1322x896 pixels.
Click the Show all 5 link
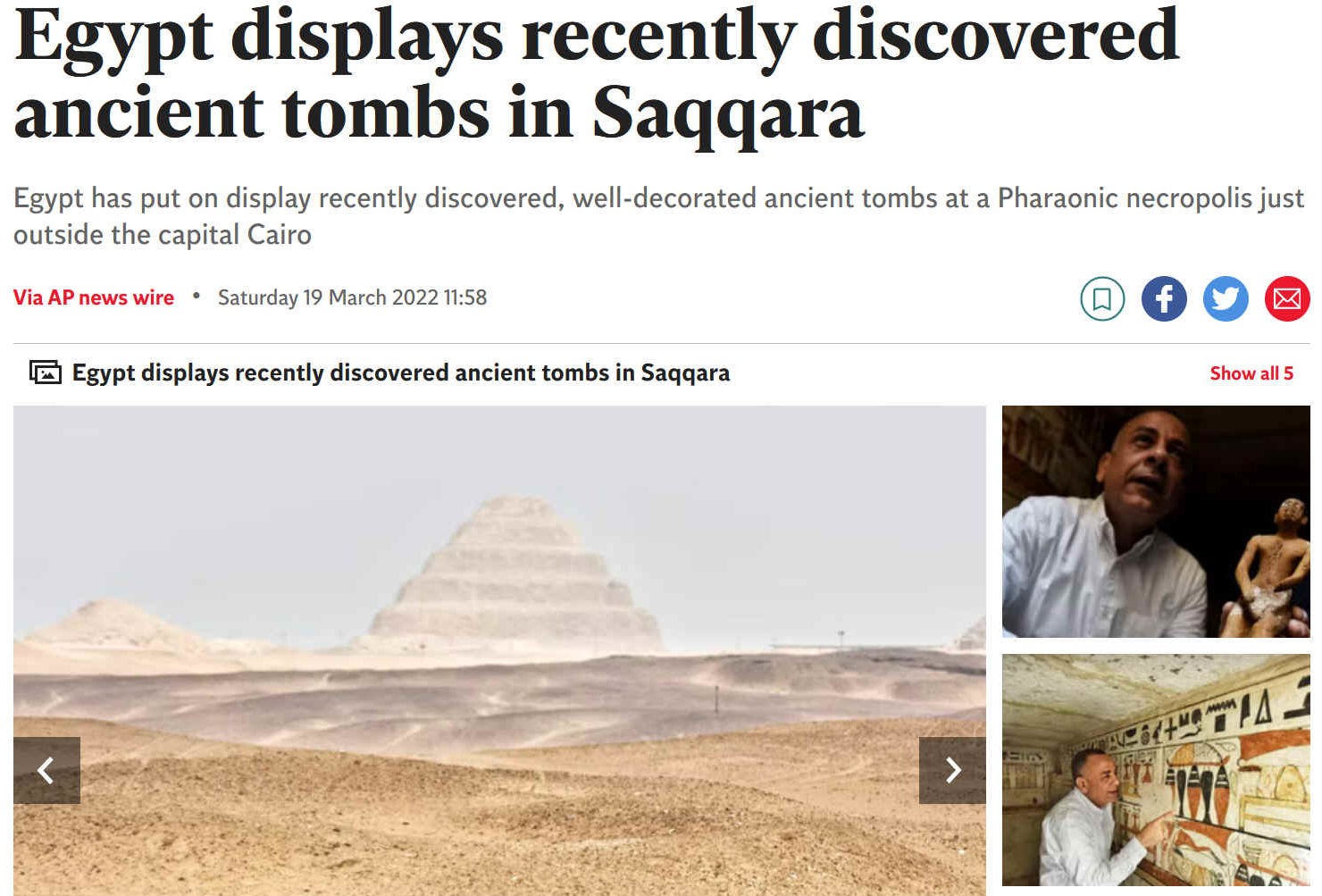[x=1251, y=373]
